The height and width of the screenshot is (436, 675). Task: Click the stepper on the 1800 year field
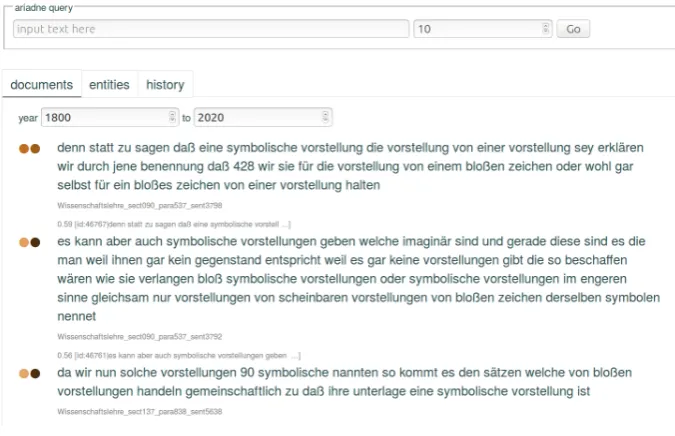click(x=172, y=118)
